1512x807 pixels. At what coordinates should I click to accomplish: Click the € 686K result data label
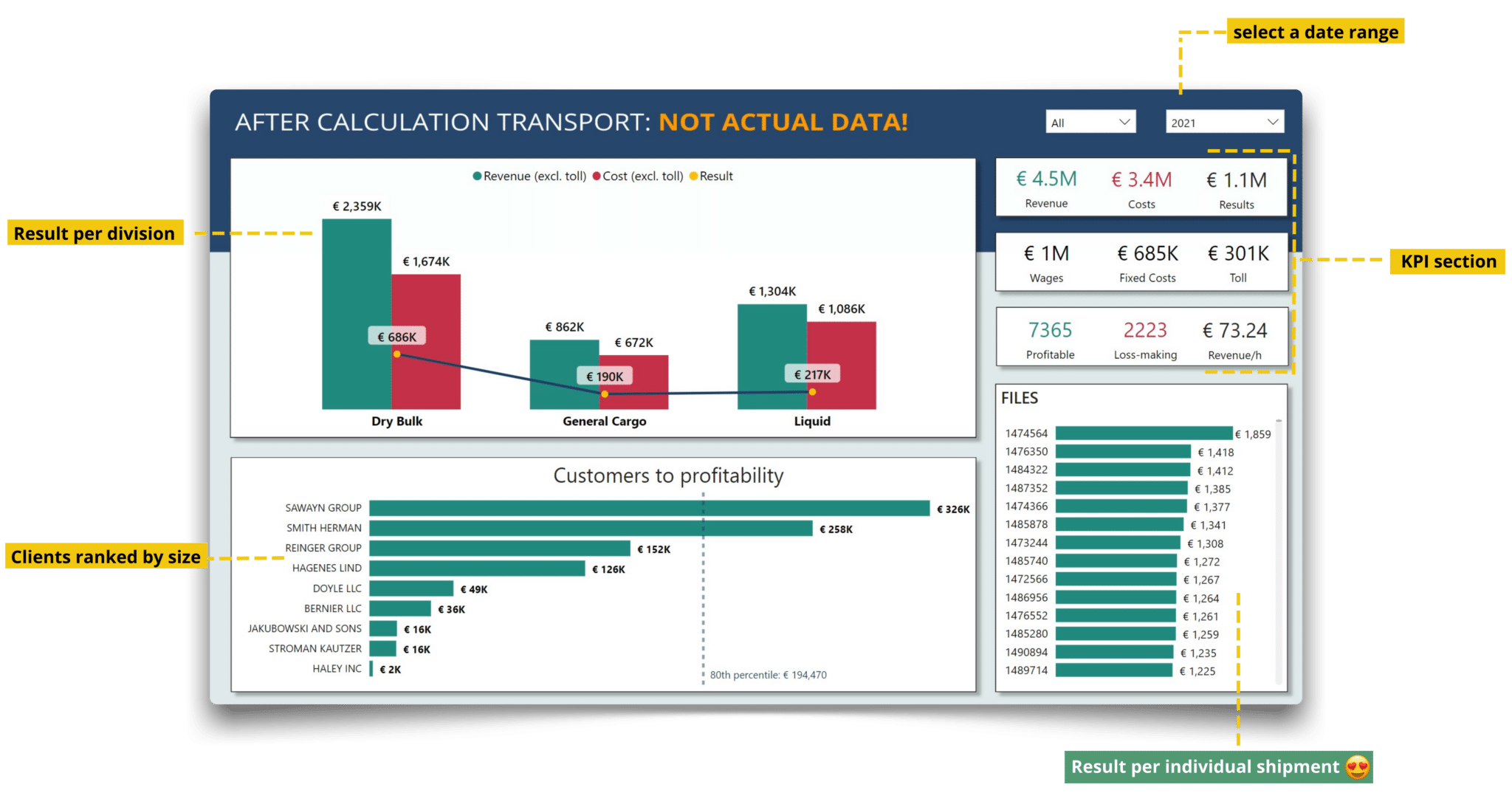point(397,337)
